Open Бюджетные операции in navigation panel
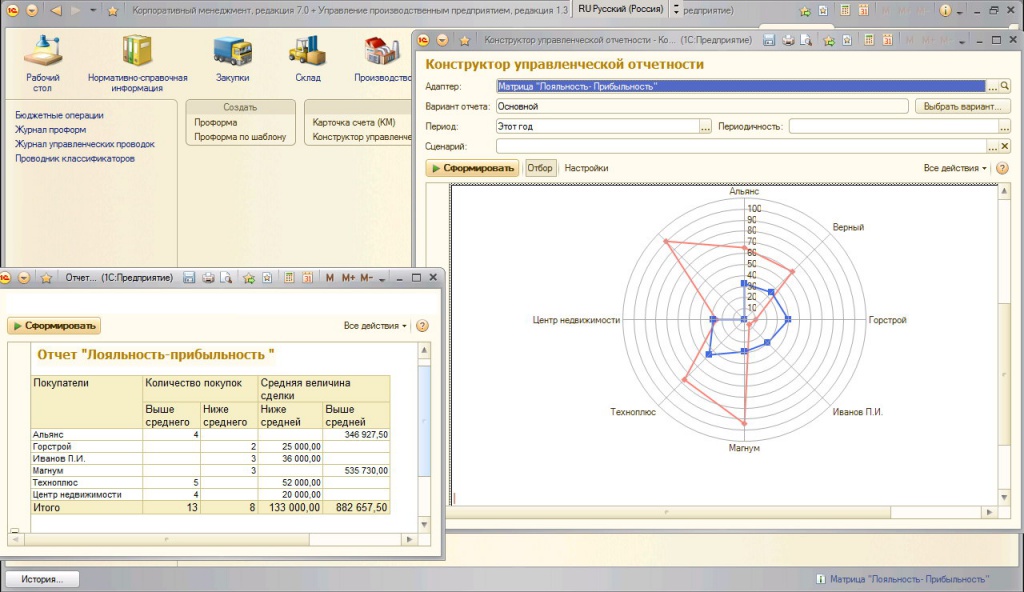 59,115
